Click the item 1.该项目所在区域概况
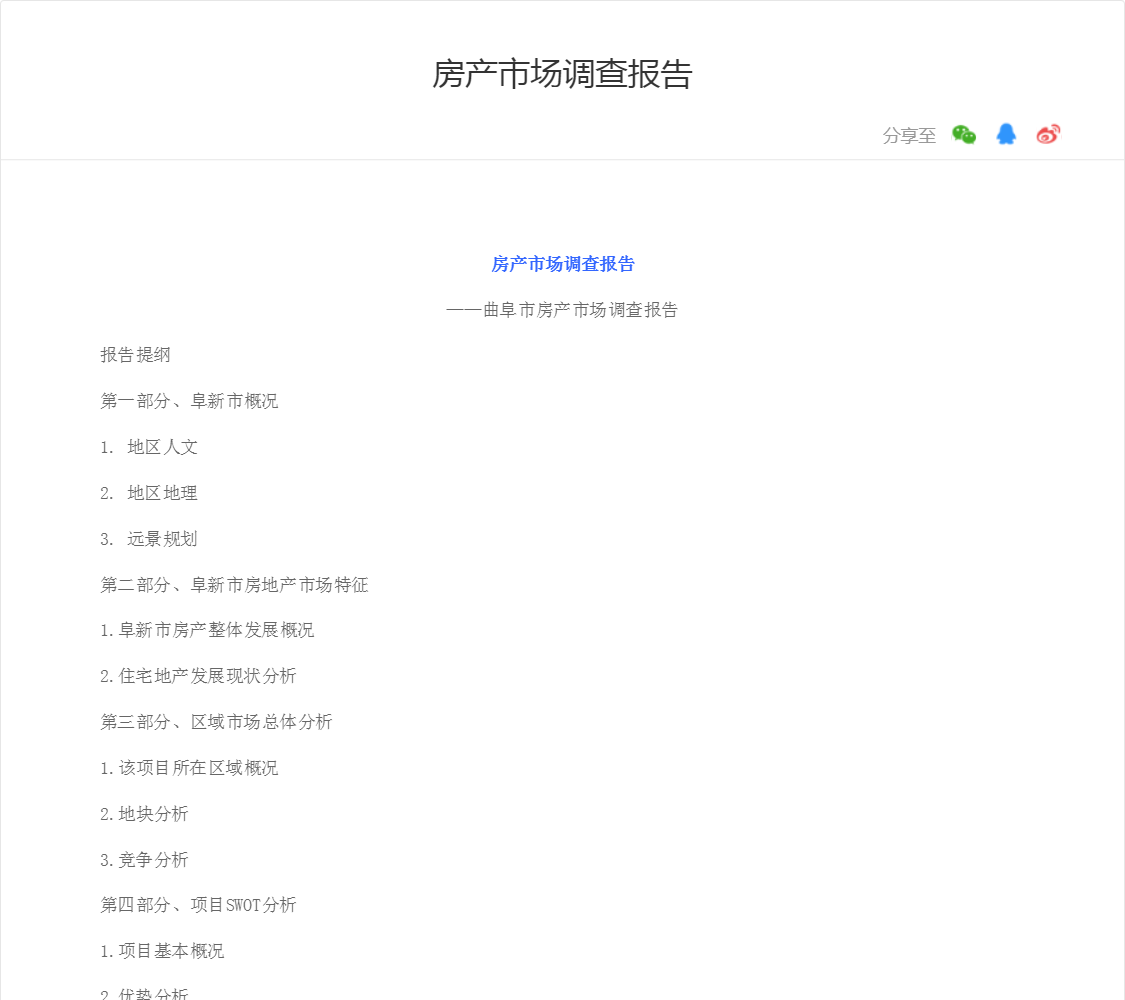 (x=189, y=768)
